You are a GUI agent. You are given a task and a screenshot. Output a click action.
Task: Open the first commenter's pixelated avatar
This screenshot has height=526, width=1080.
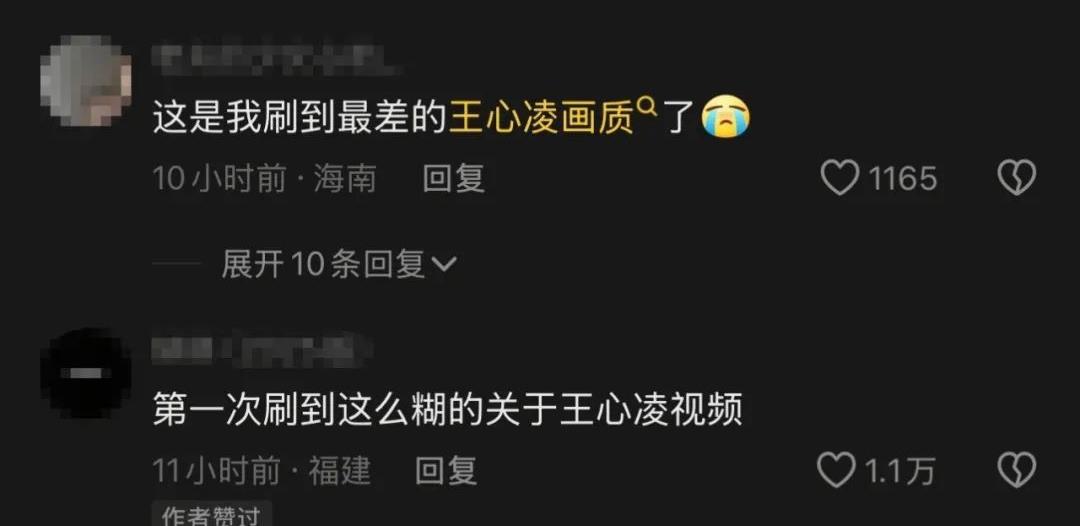pos(86,81)
